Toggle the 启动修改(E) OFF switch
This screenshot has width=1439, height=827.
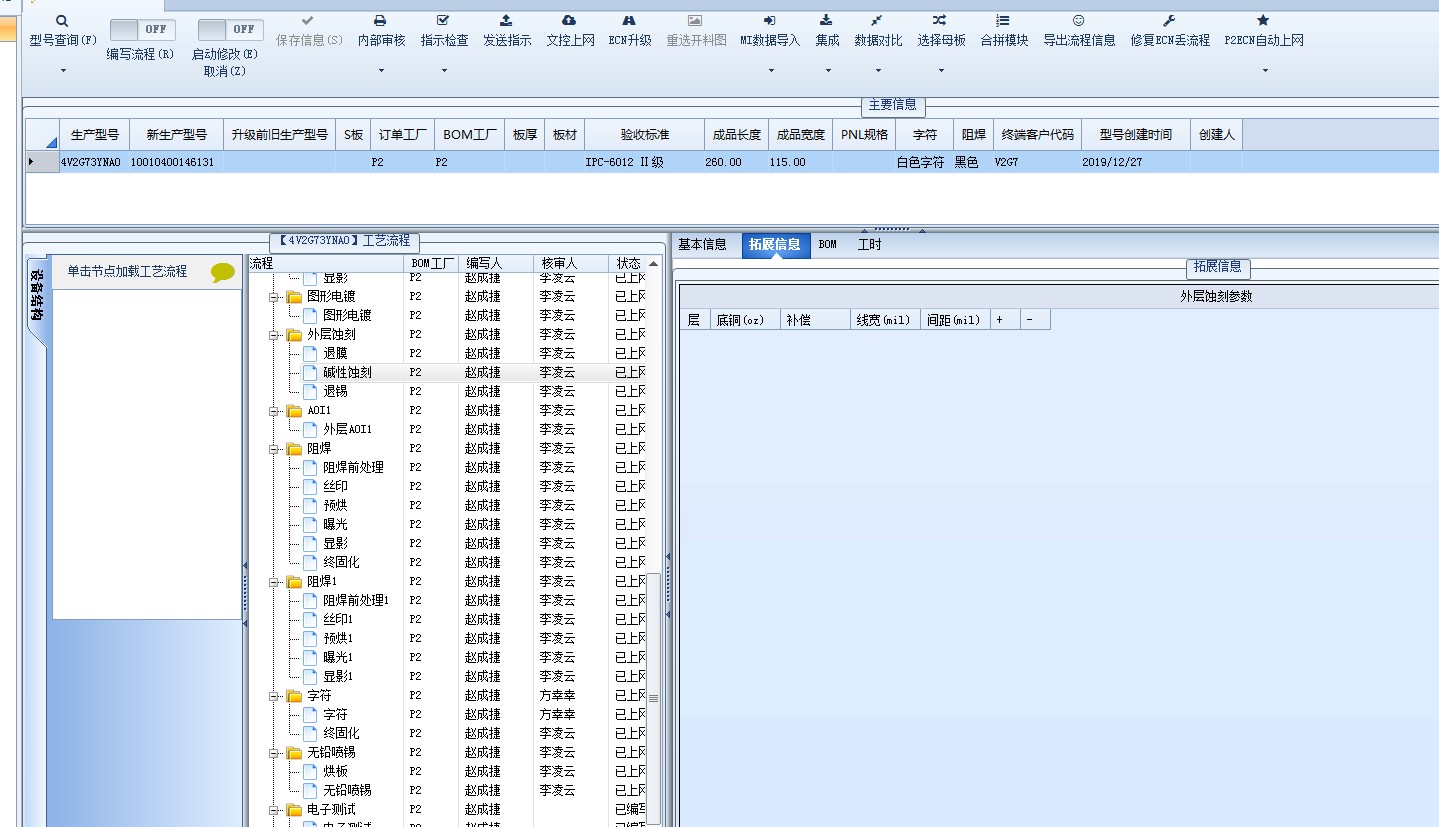[230, 30]
